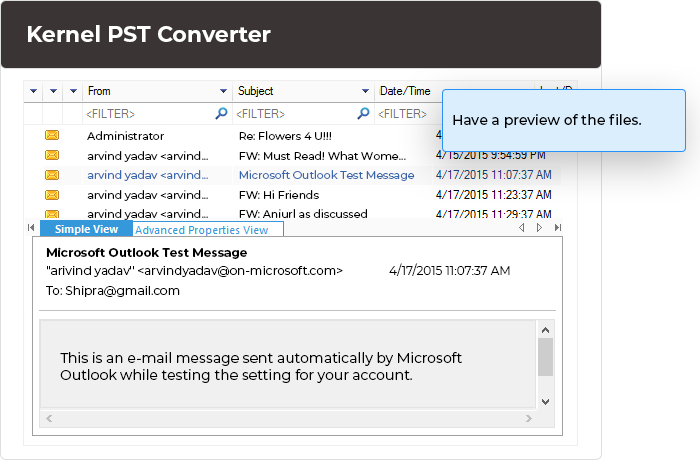
Task: Click the message body text in preview
Action: (x=261, y=366)
